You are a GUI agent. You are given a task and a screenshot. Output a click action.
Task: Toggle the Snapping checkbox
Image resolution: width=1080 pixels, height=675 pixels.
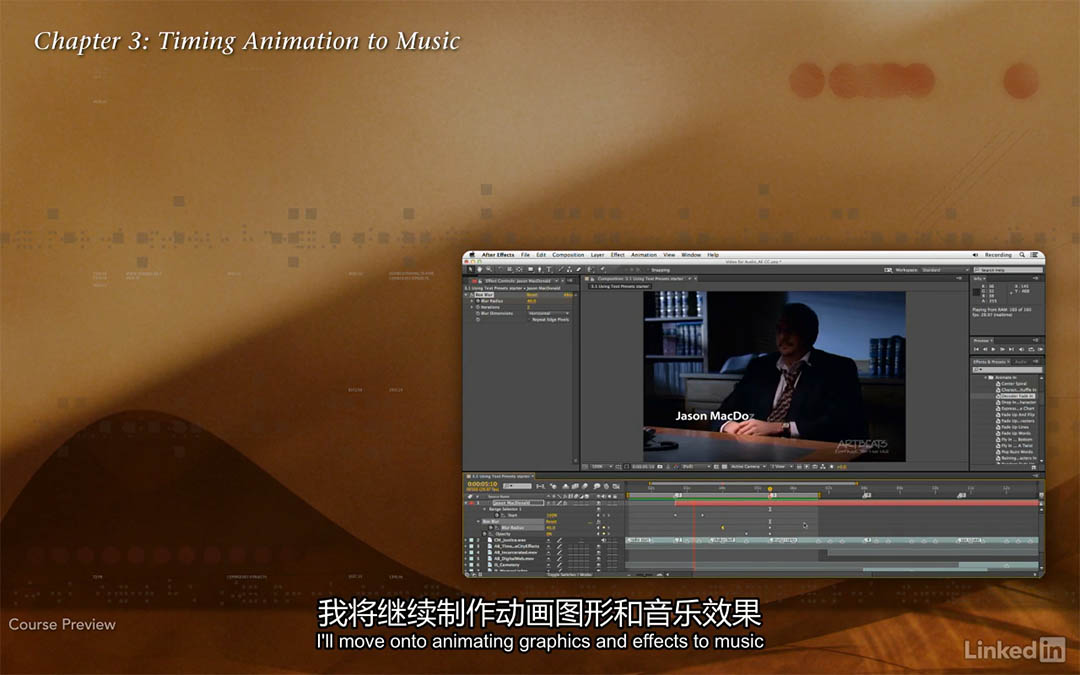point(647,270)
